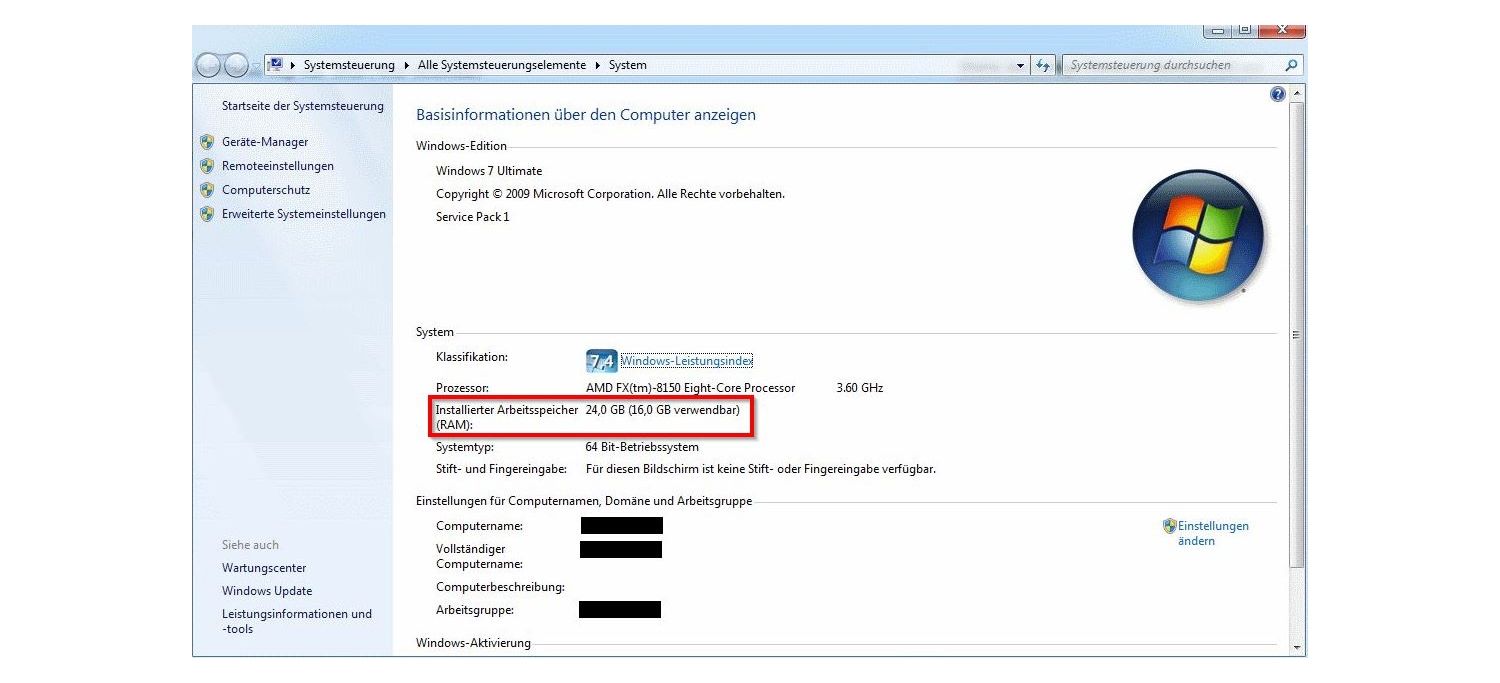The height and width of the screenshot is (683, 1500).
Task: Click the Systemsteuerung durchsuchen search field
Action: (x=1170, y=64)
